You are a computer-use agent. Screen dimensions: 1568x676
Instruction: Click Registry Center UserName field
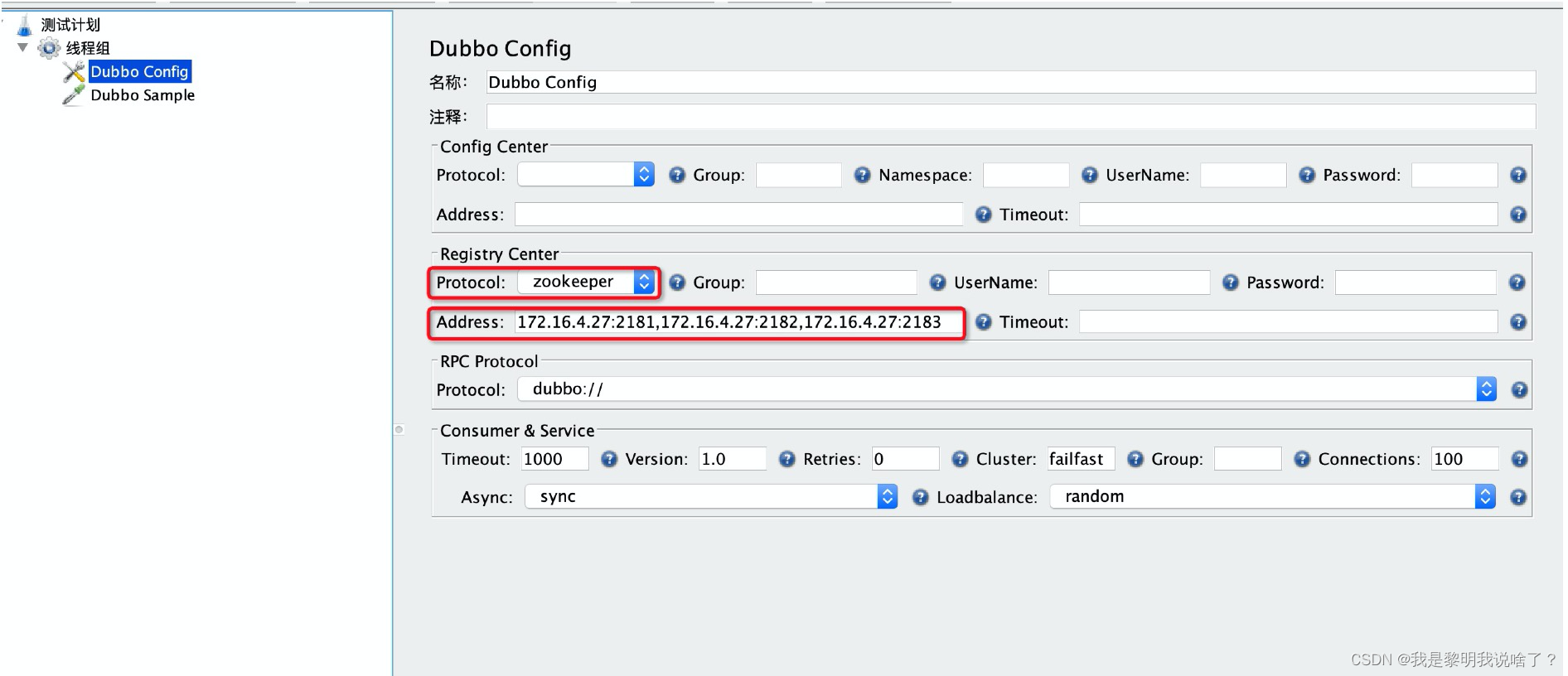click(1130, 282)
